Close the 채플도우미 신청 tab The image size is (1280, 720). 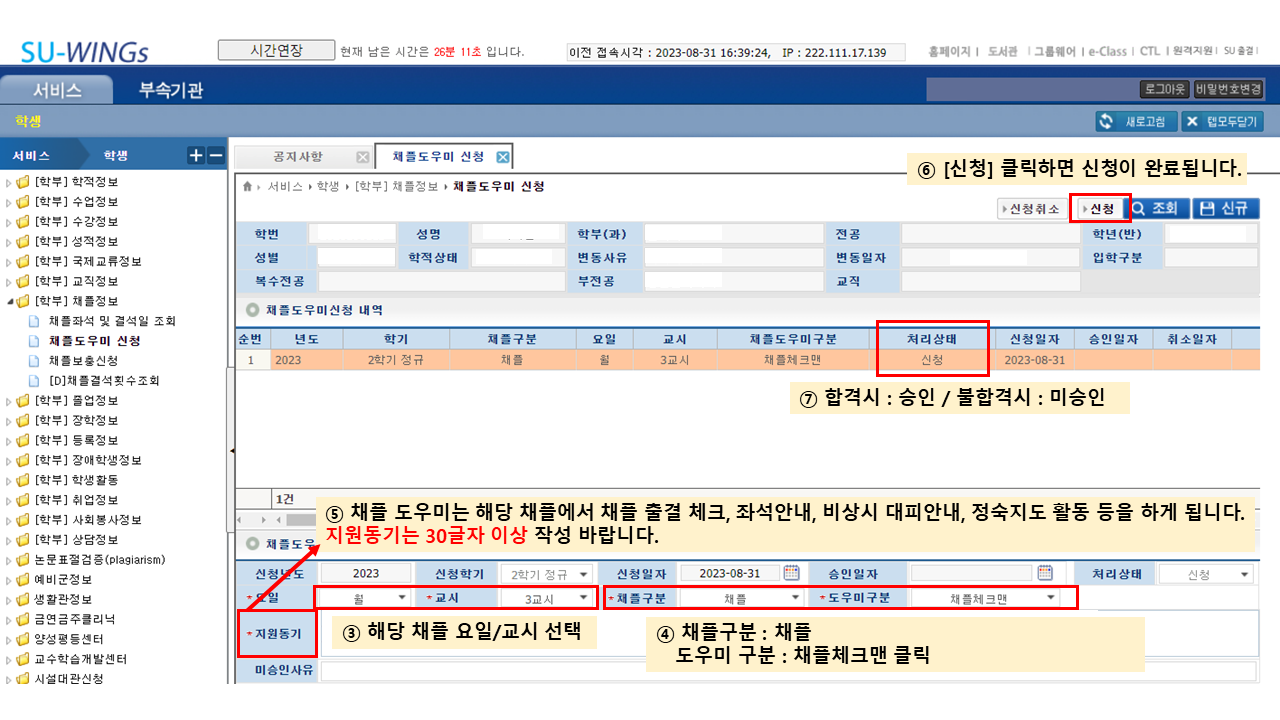[x=503, y=157]
